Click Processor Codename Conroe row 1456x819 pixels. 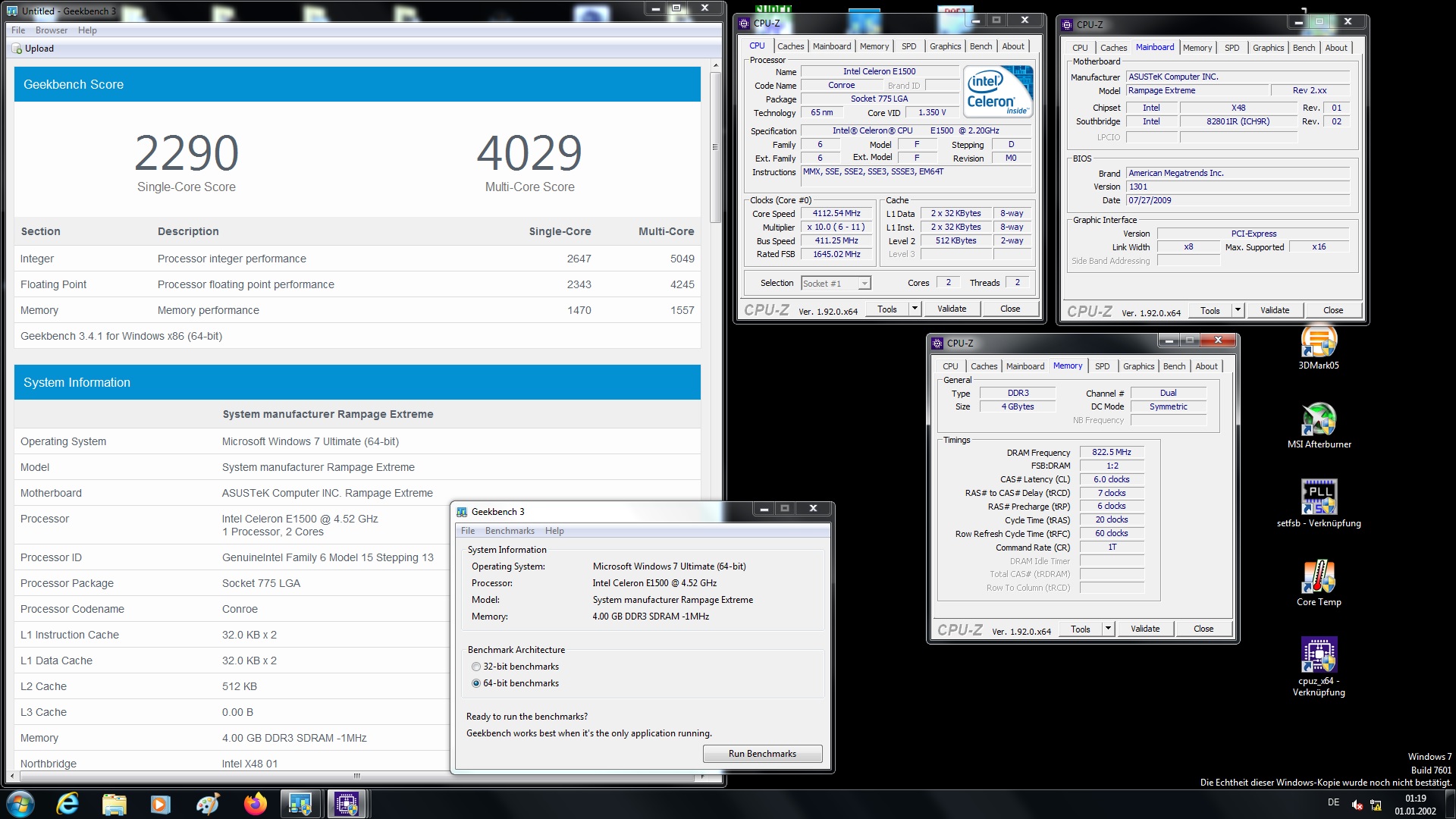[231, 609]
